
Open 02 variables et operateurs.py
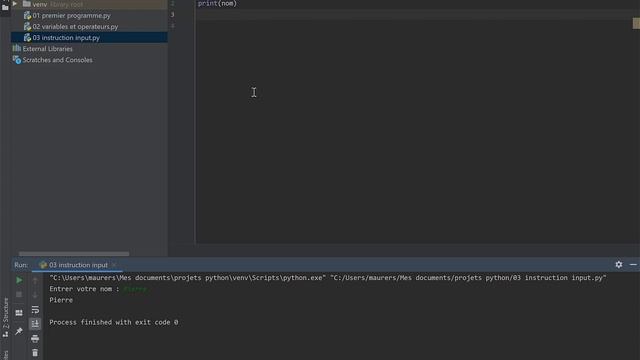[x=75, y=27]
